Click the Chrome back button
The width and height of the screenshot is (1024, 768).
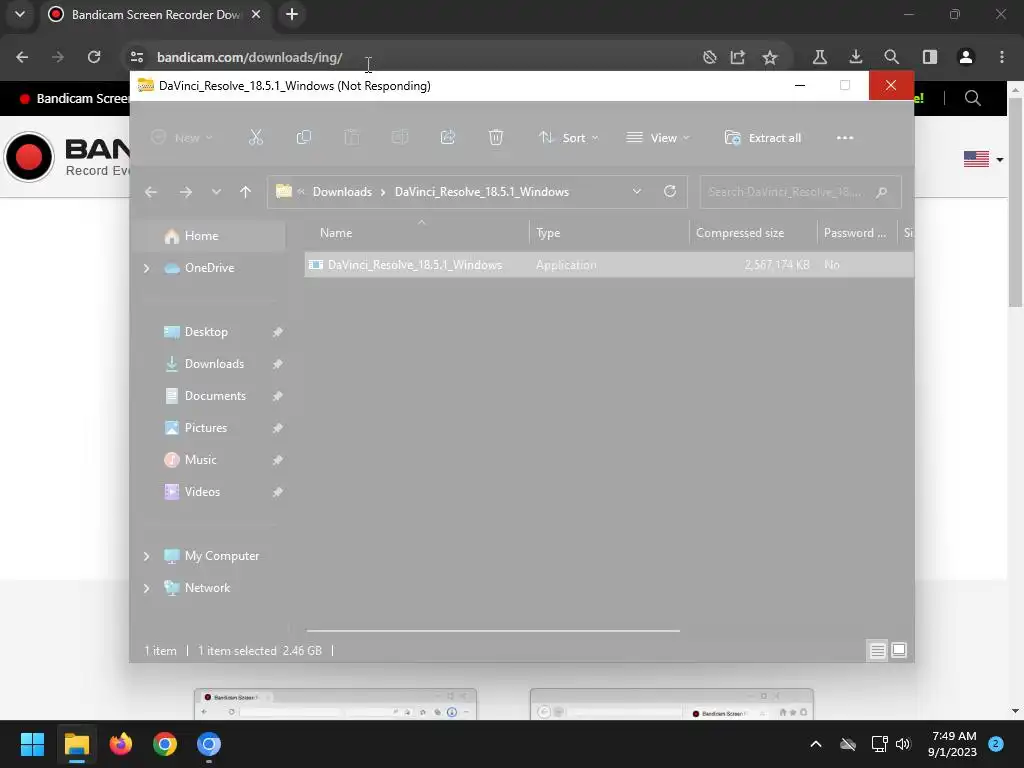pos(22,57)
